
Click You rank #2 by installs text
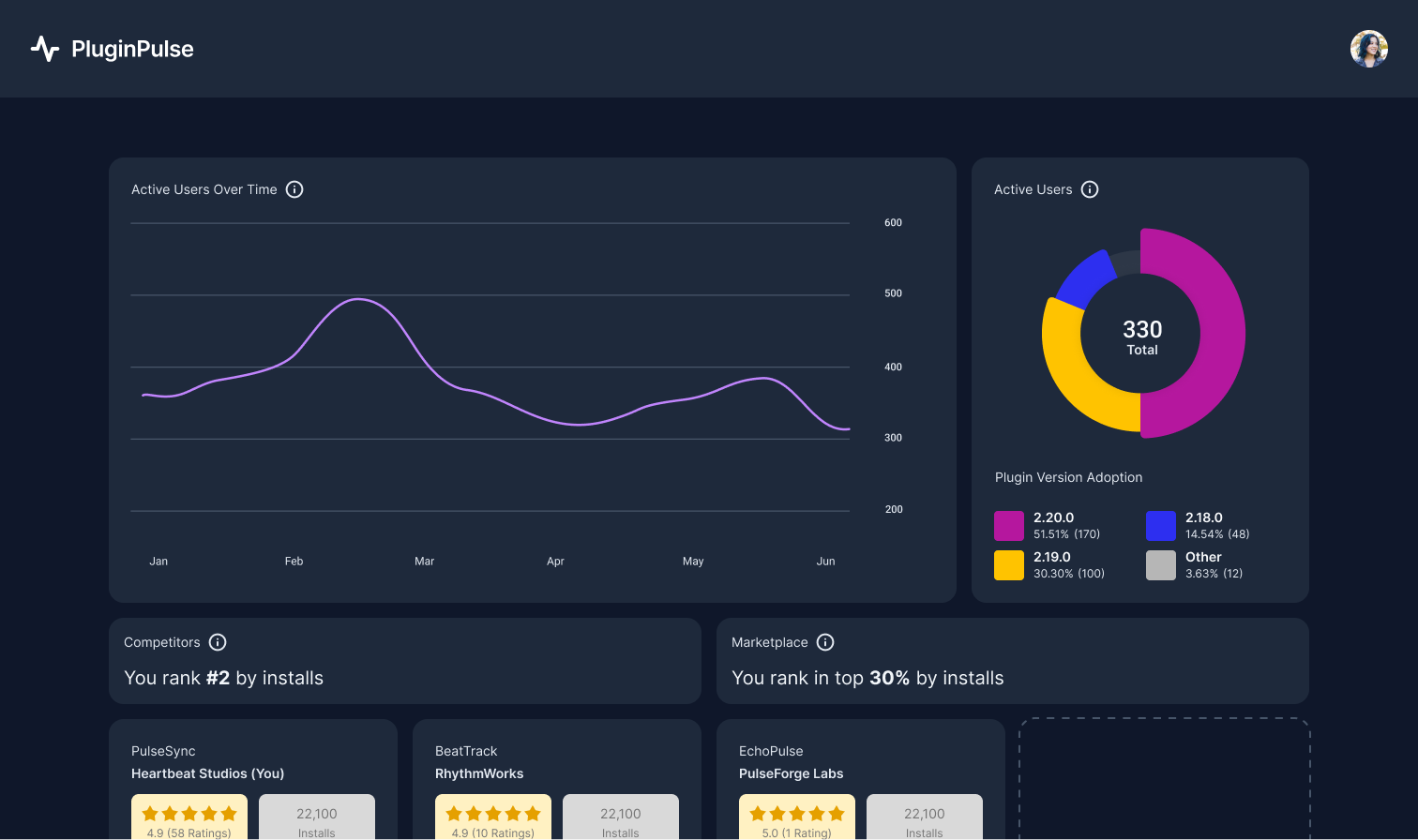point(223,678)
